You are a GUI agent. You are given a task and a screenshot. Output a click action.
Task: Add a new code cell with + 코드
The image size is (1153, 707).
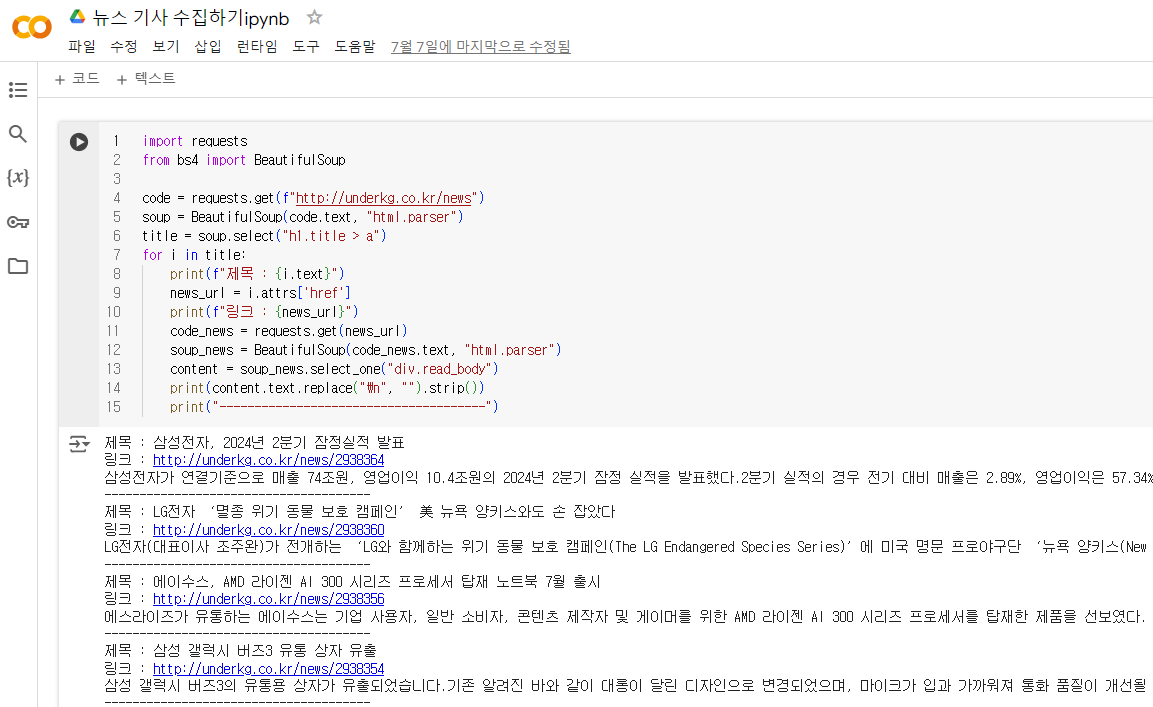click(77, 79)
